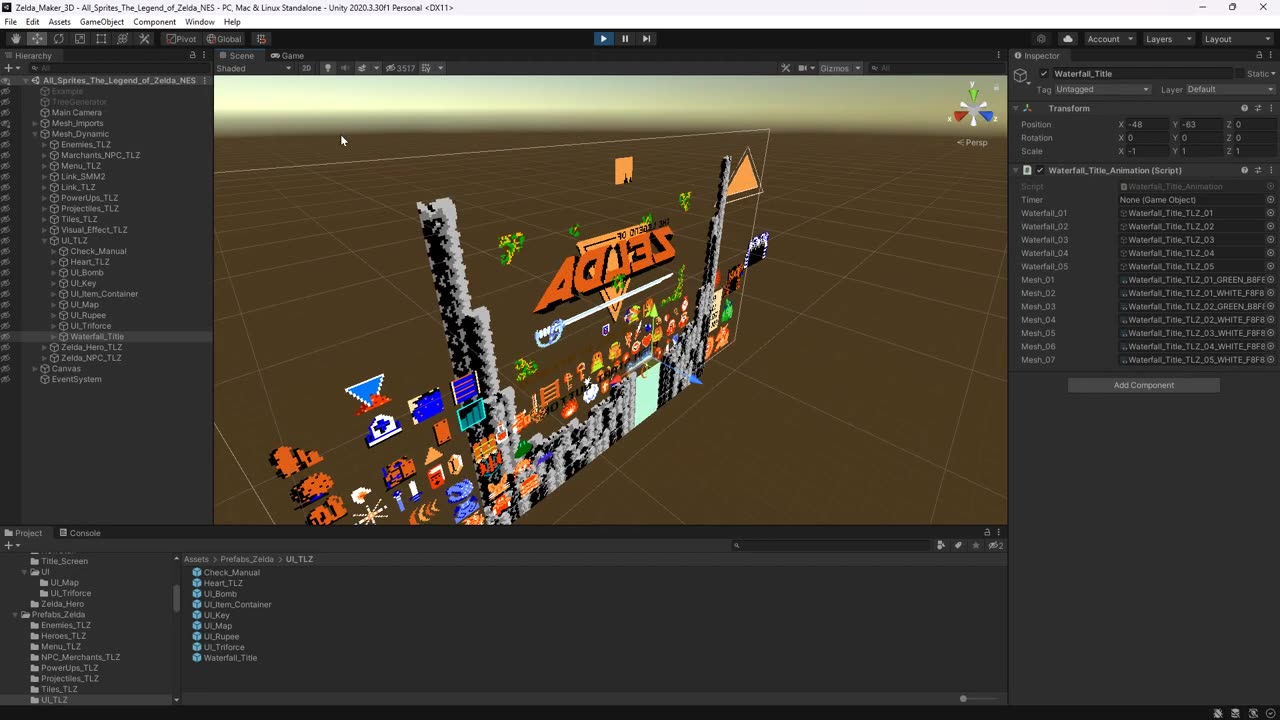Click the Project search by label icon
Image resolution: width=1280 pixels, height=720 pixels.
coord(958,545)
